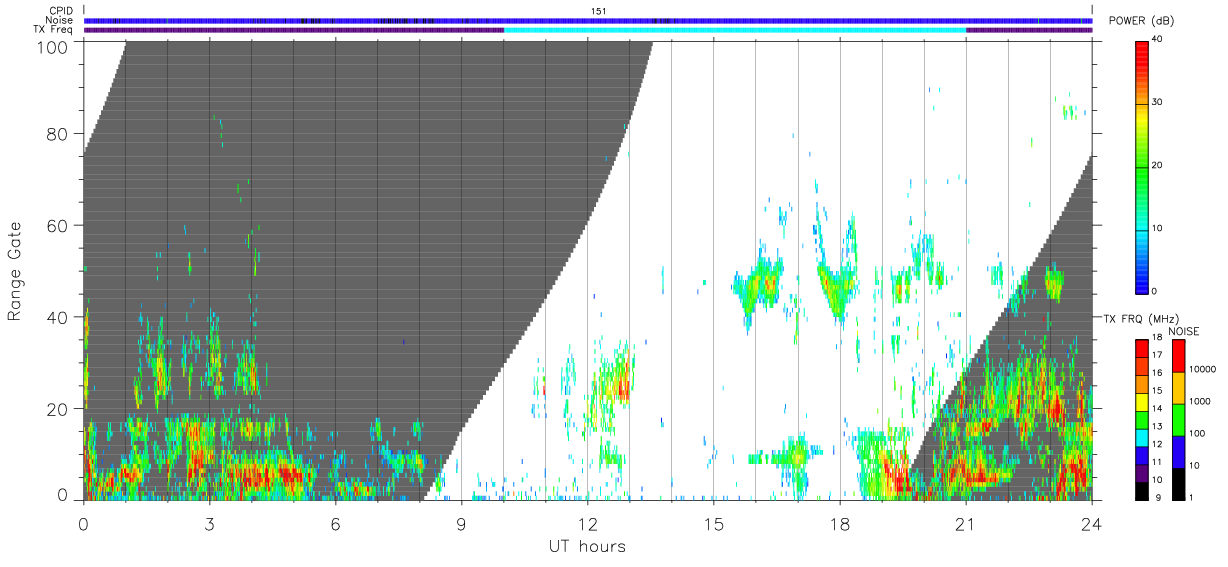The height and width of the screenshot is (567, 1228).
Task: Select the 14 MHz tick label
Action: pyautogui.click(x=1157, y=410)
